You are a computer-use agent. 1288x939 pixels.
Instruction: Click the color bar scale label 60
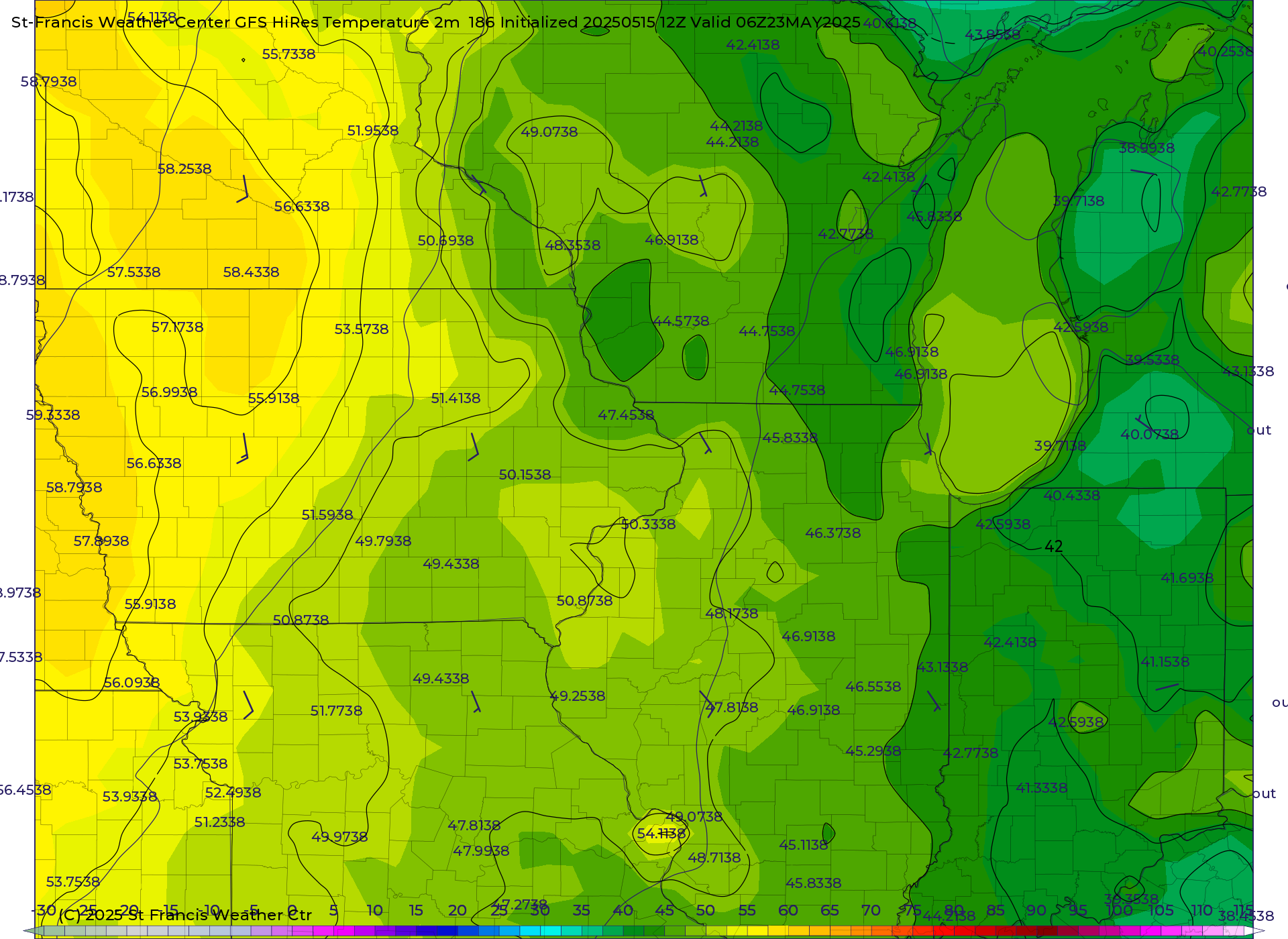point(788,910)
